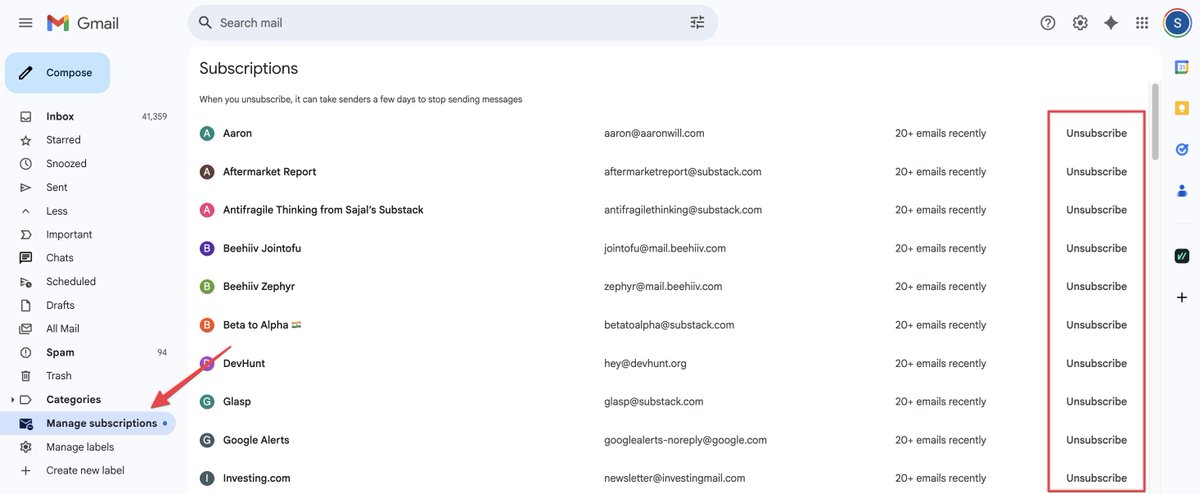1200x494 pixels.
Task: Unsubscribe from Aftermarket Report
Action: [1096, 172]
